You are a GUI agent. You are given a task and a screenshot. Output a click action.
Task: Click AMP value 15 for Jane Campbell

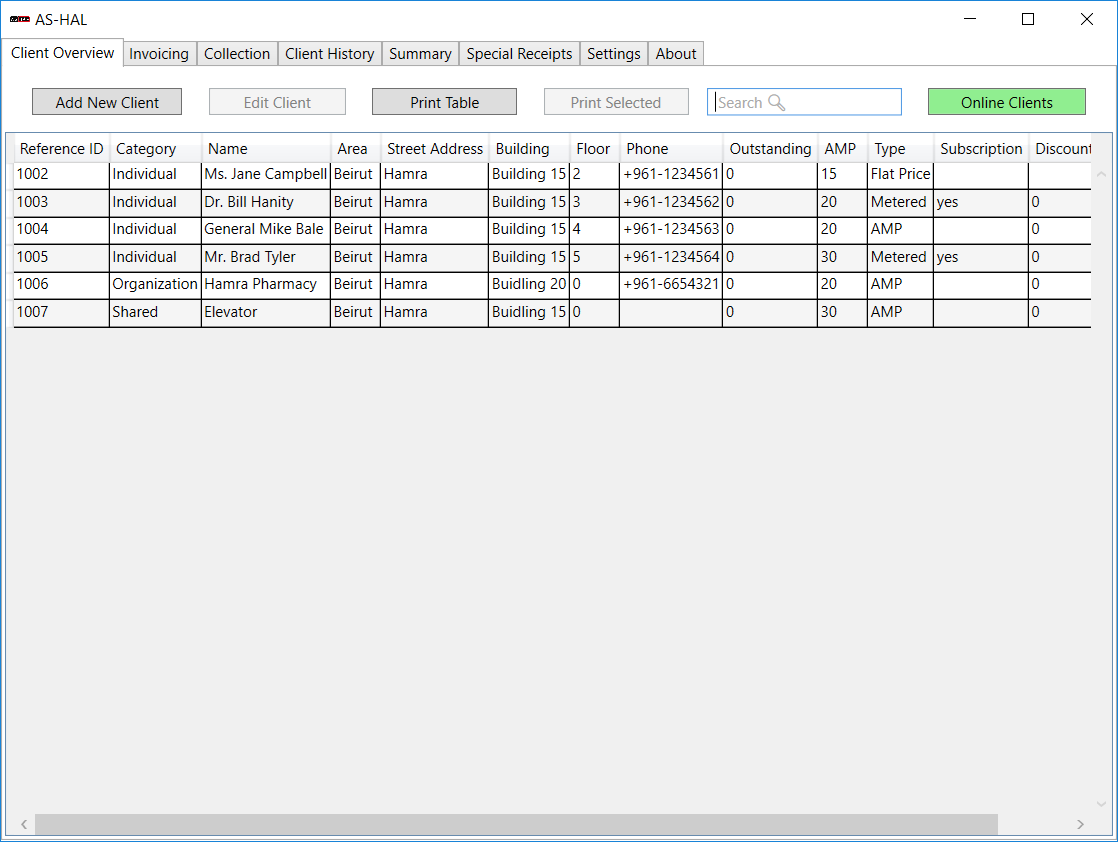[842, 175]
